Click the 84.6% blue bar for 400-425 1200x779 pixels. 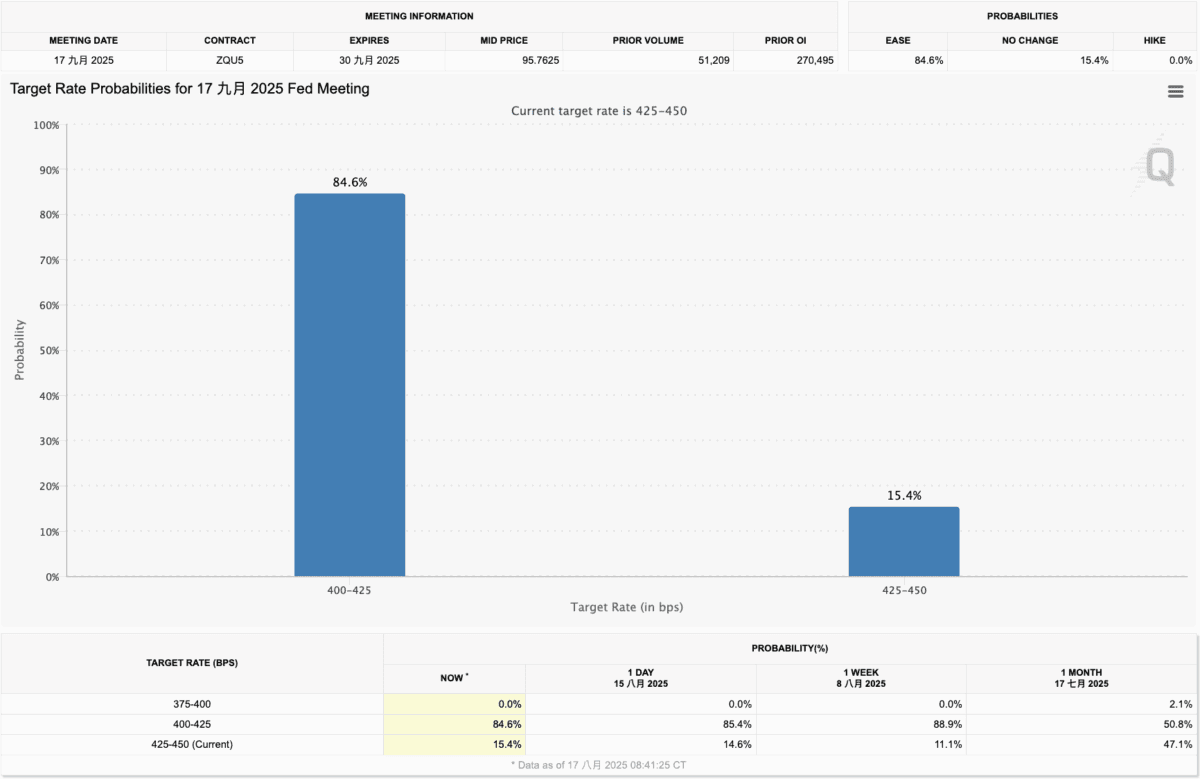click(x=350, y=385)
